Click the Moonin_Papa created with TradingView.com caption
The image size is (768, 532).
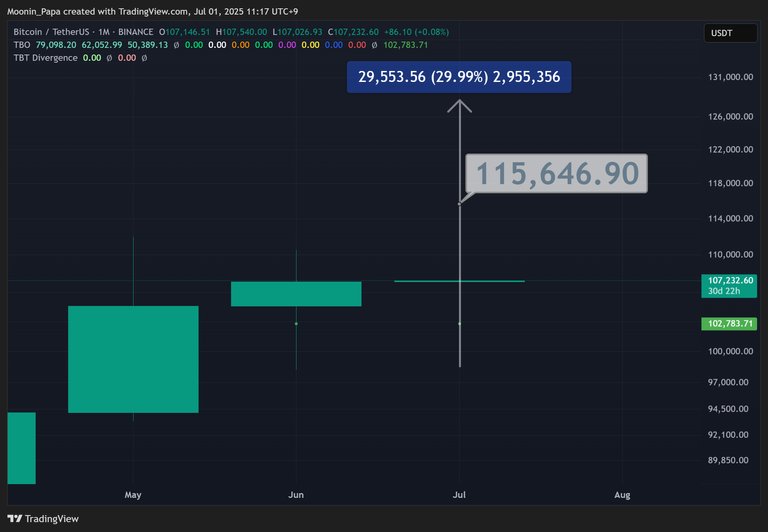(152, 11)
